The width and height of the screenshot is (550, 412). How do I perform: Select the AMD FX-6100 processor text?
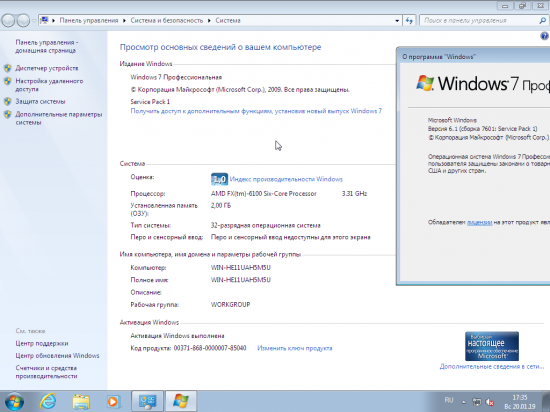pyautogui.click(x=263, y=194)
